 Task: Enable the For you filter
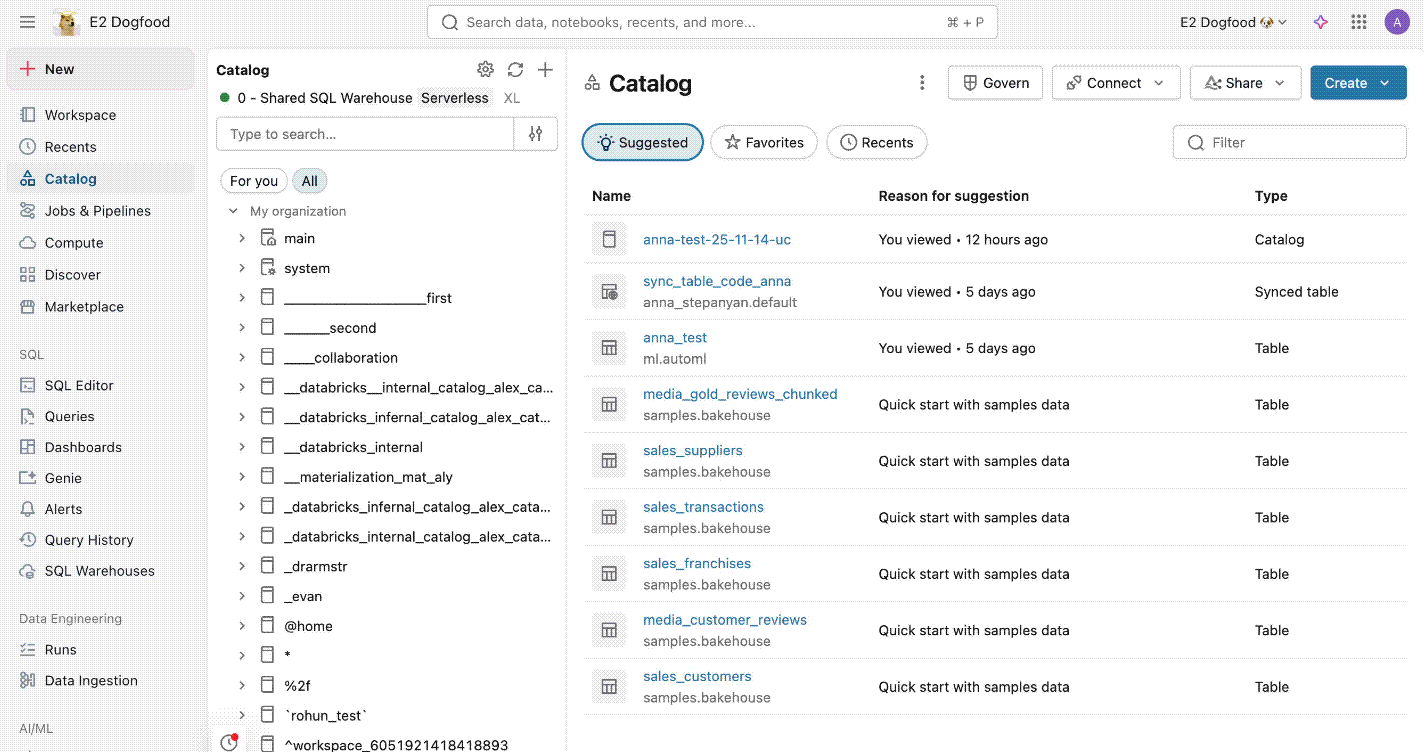pos(253,180)
